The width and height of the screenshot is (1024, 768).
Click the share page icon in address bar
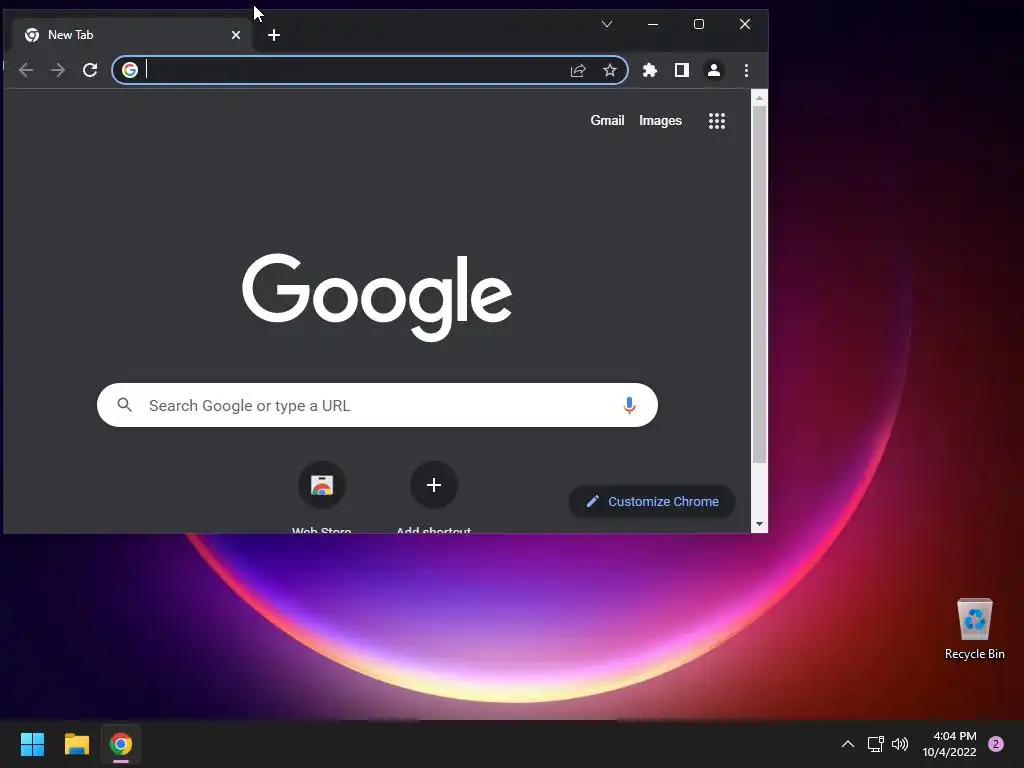pos(578,70)
